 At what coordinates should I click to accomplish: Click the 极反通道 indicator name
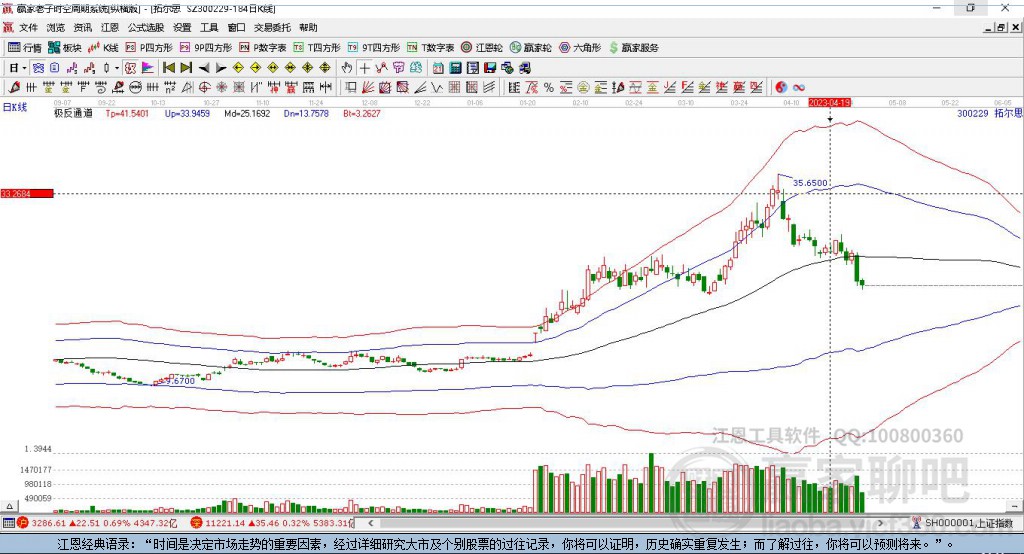[x=73, y=113]
